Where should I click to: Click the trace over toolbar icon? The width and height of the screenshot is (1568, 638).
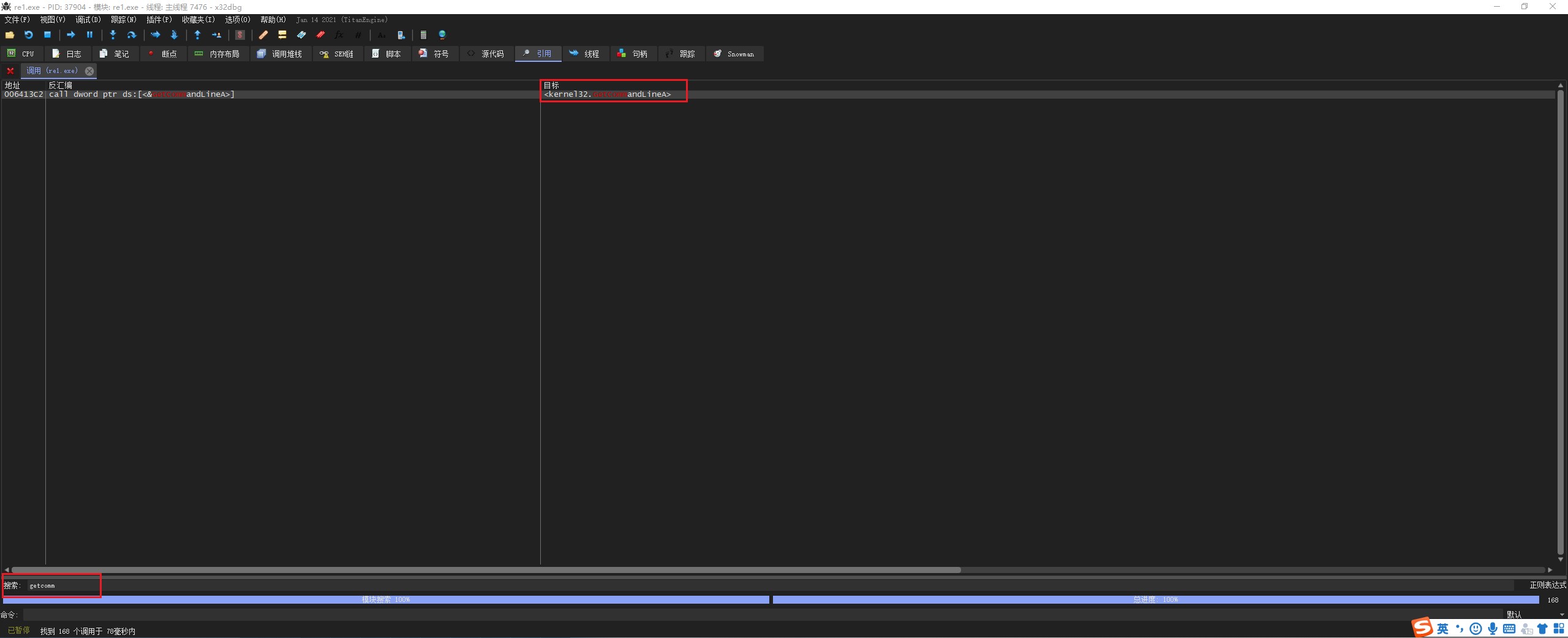(174, 35)
